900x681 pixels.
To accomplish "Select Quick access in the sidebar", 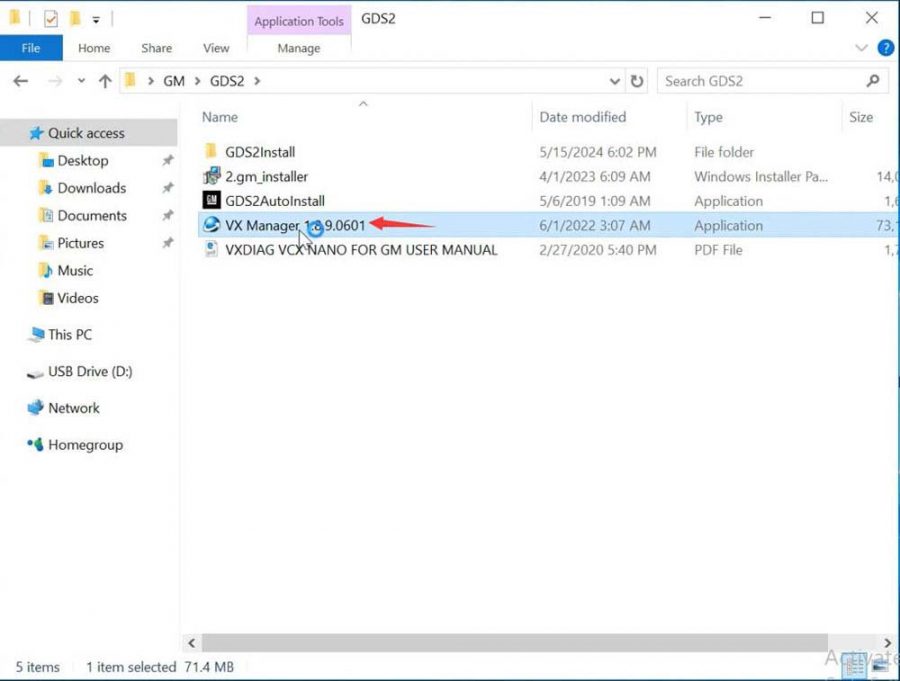I will tap(86, 132).
